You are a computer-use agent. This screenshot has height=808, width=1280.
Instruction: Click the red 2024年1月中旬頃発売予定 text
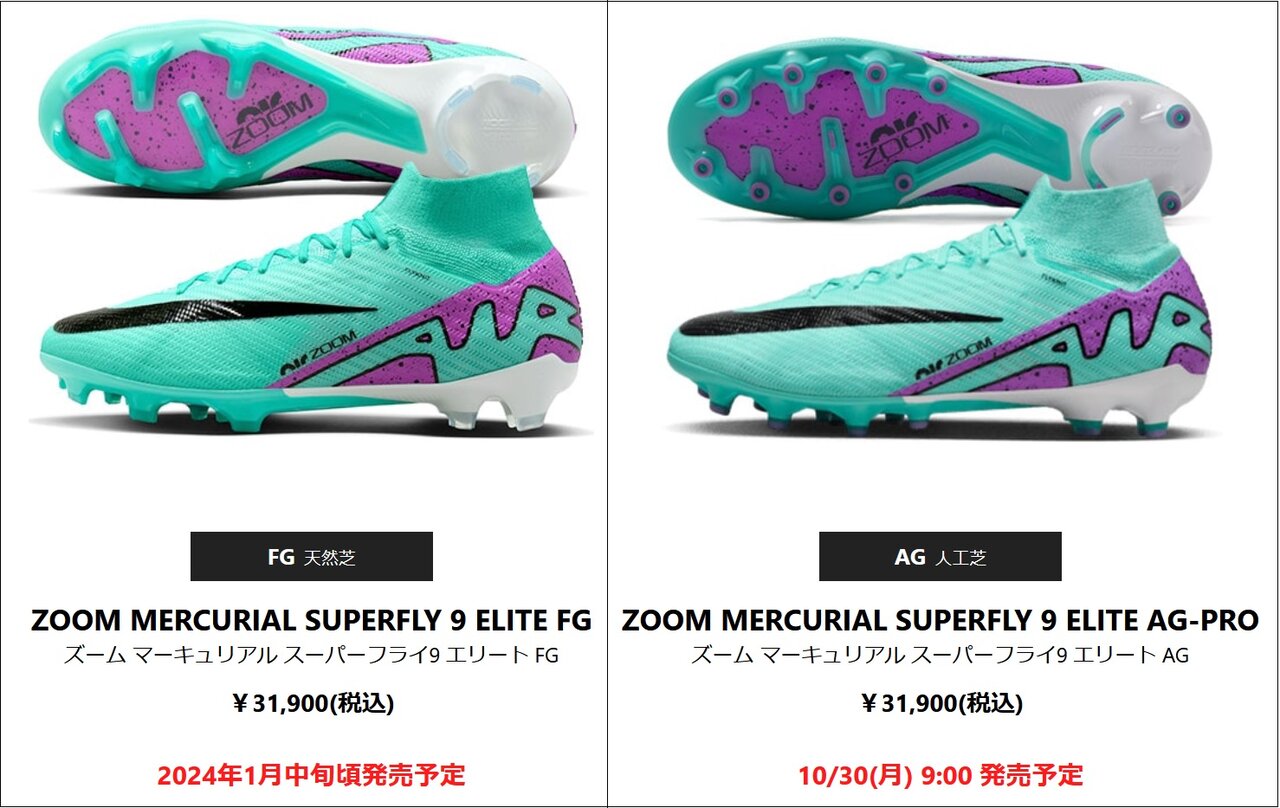[x=311, y=774]
